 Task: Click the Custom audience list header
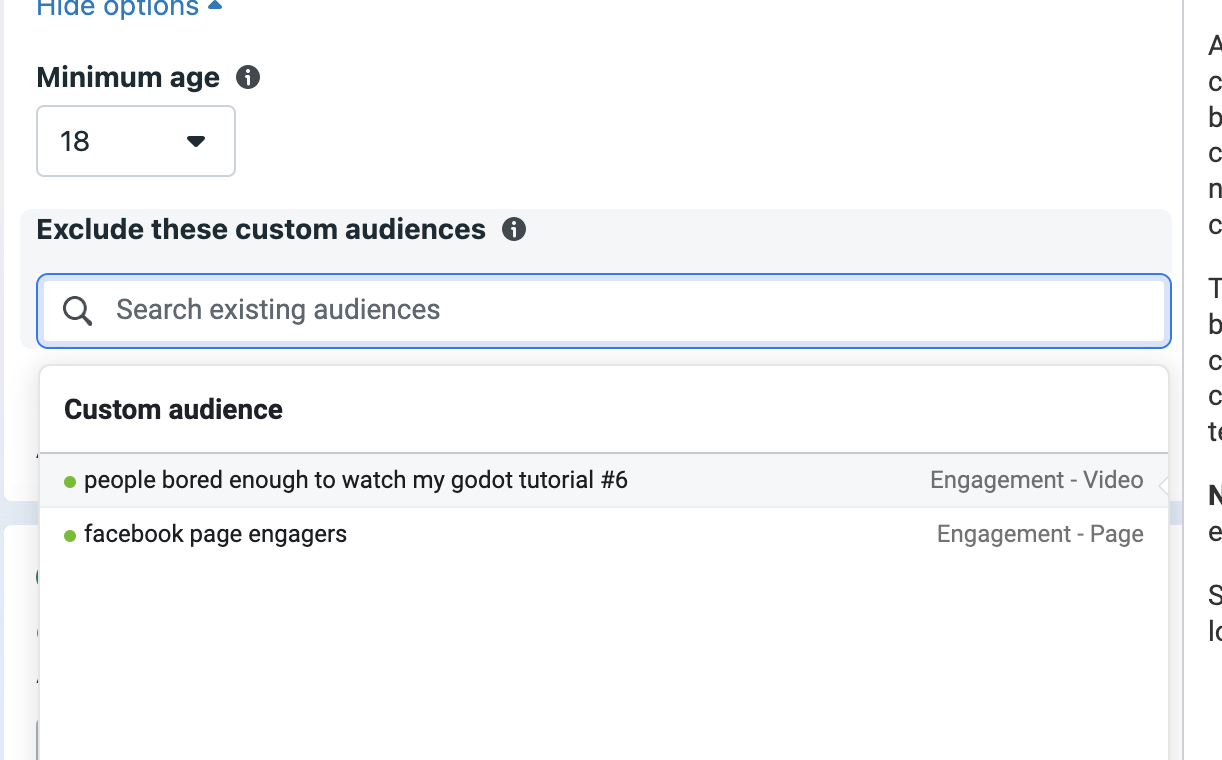pyautogui.click(x=173, y=409)
